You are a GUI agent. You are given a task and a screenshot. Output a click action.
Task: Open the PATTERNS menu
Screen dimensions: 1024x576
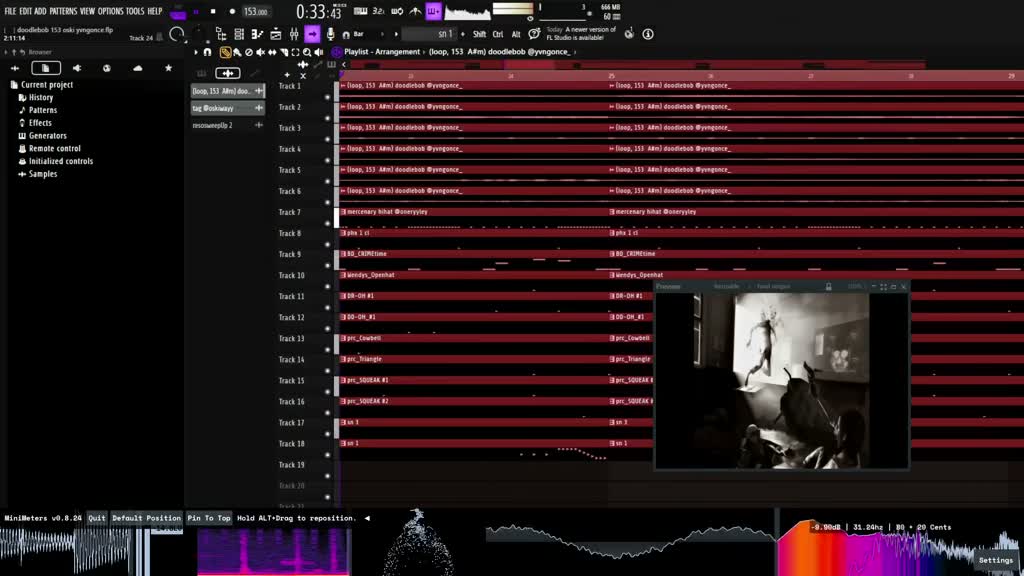tap(63, 11)
